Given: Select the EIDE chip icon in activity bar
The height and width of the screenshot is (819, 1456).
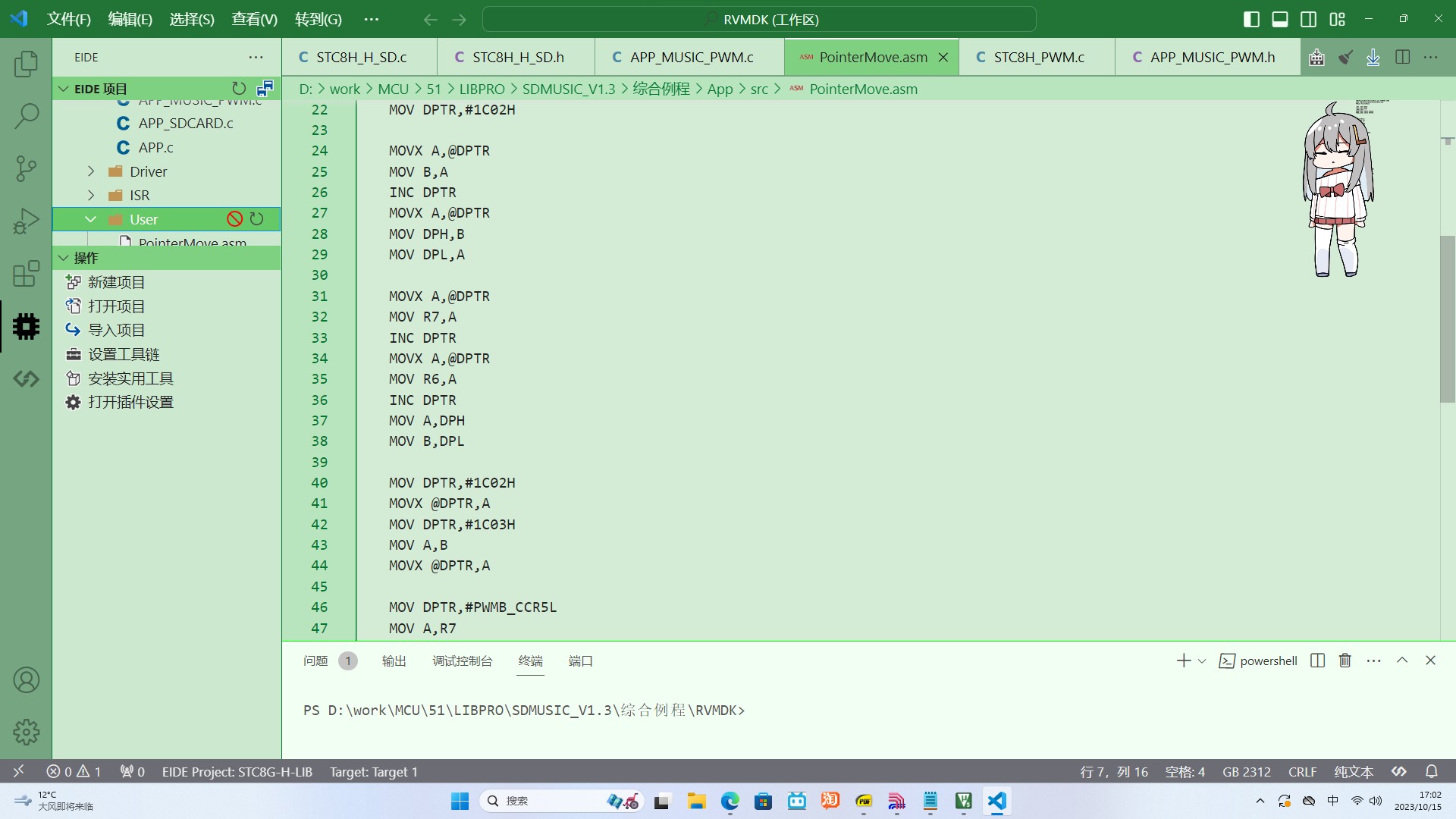Looking at the screenshot, I should pos(26,326).
